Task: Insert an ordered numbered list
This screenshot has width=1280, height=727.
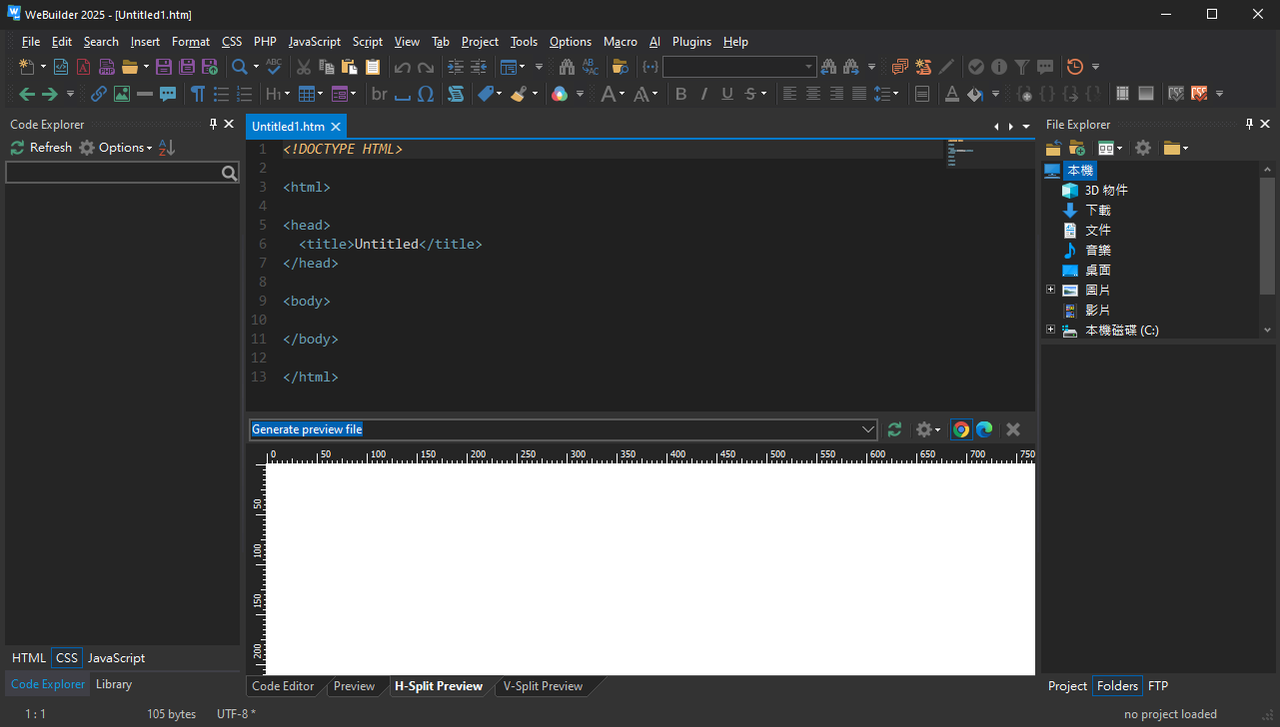Action: [244, 94]
